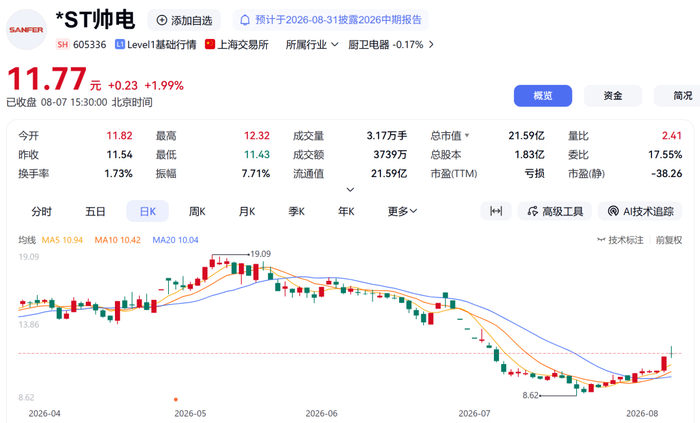
Task: Expand more quote details chevron
Action: 350,190
